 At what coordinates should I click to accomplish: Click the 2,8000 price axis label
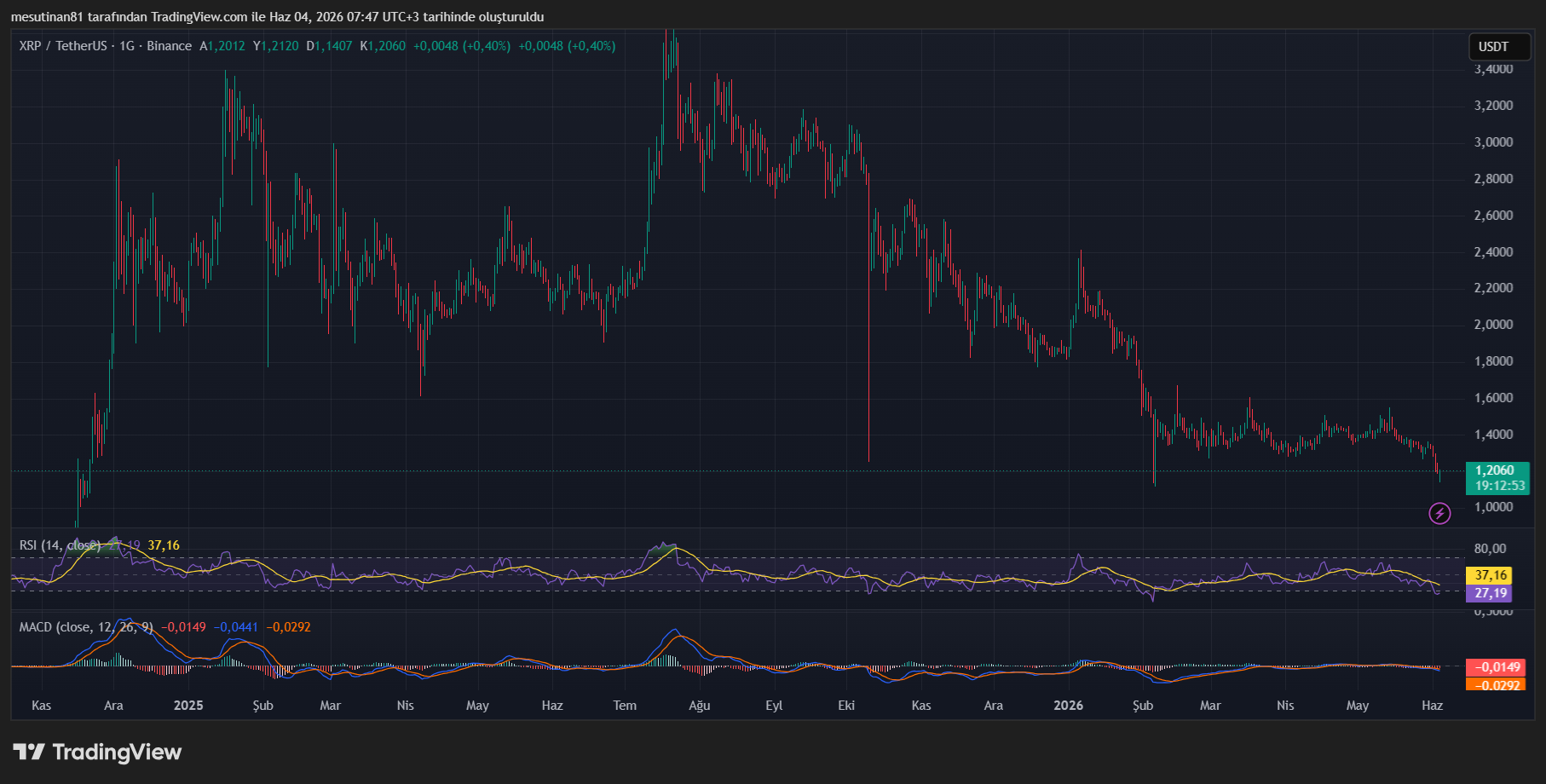click(x=1494, y=179)
